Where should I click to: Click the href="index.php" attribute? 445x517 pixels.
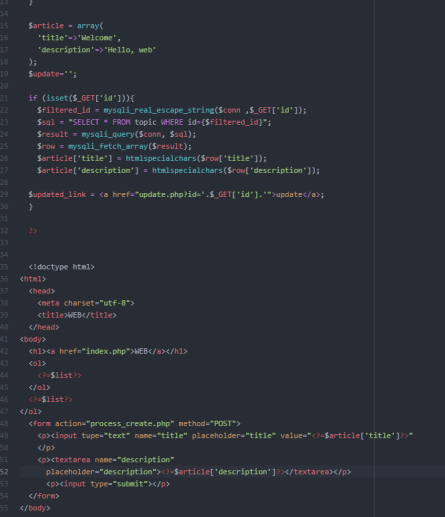point(95,351)
